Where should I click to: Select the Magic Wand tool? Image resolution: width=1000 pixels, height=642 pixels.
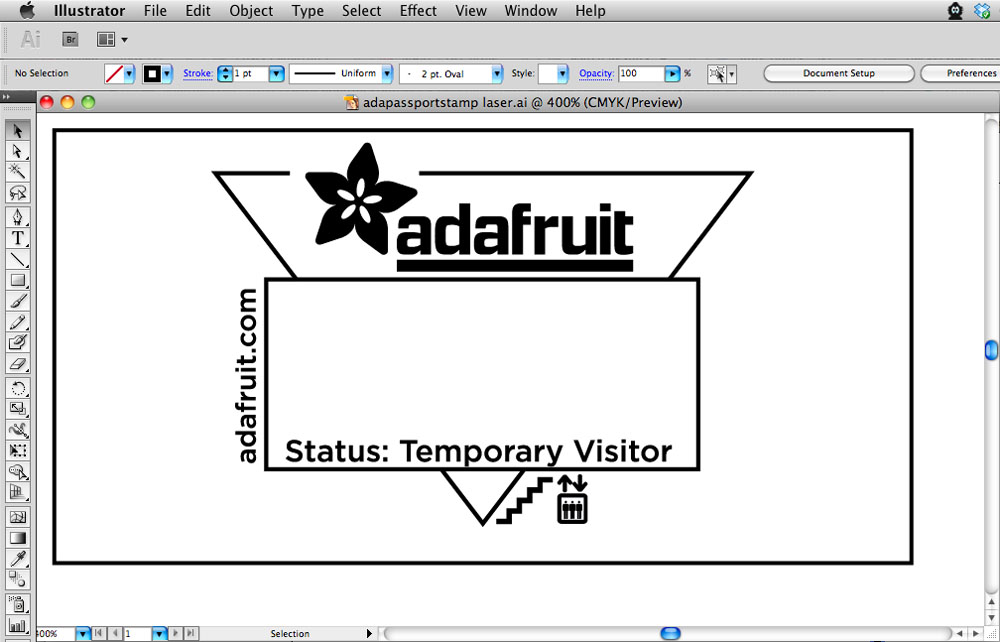18,171
